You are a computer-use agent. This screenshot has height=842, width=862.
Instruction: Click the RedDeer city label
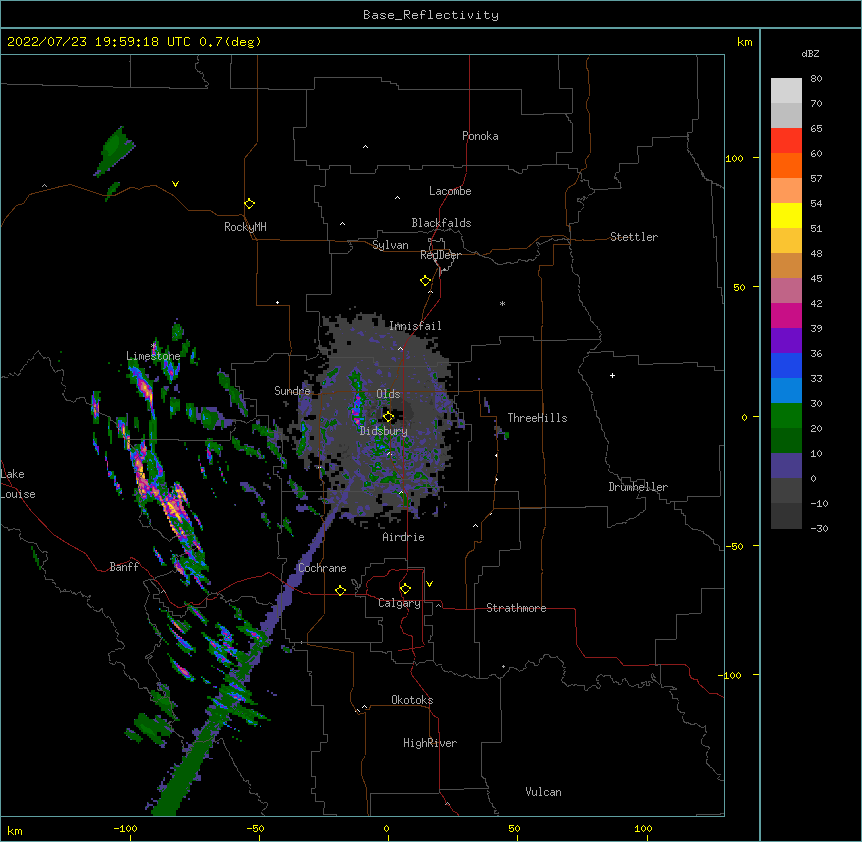click(440, 255)
